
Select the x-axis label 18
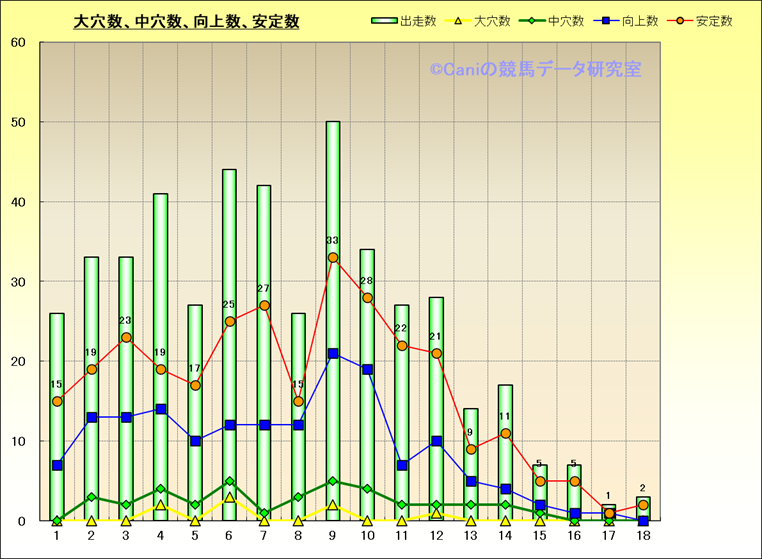[643, 537]
